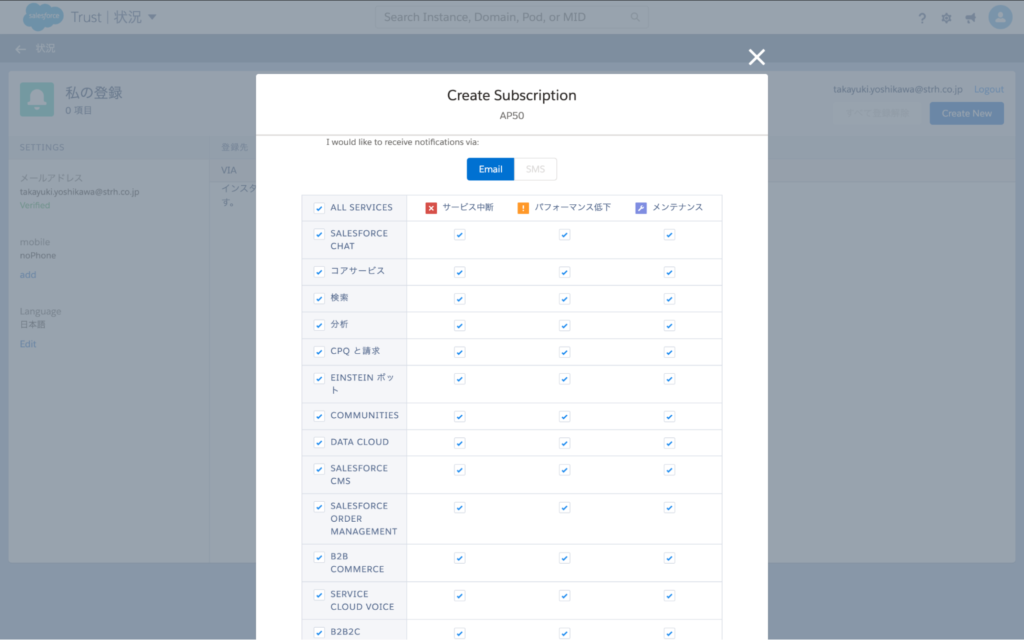Open the help question mark icon

(921, 18)
